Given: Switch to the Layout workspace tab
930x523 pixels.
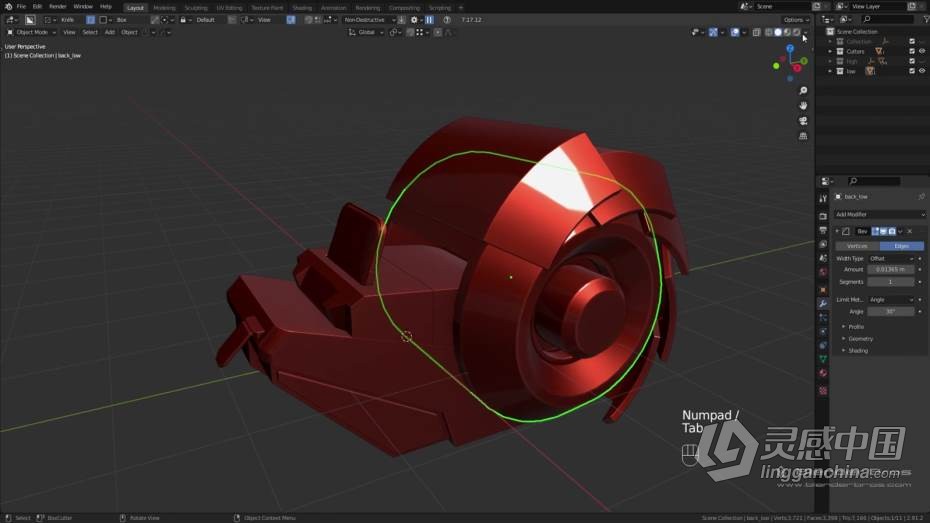Looking at the screenshot, I should click(135, 8).
